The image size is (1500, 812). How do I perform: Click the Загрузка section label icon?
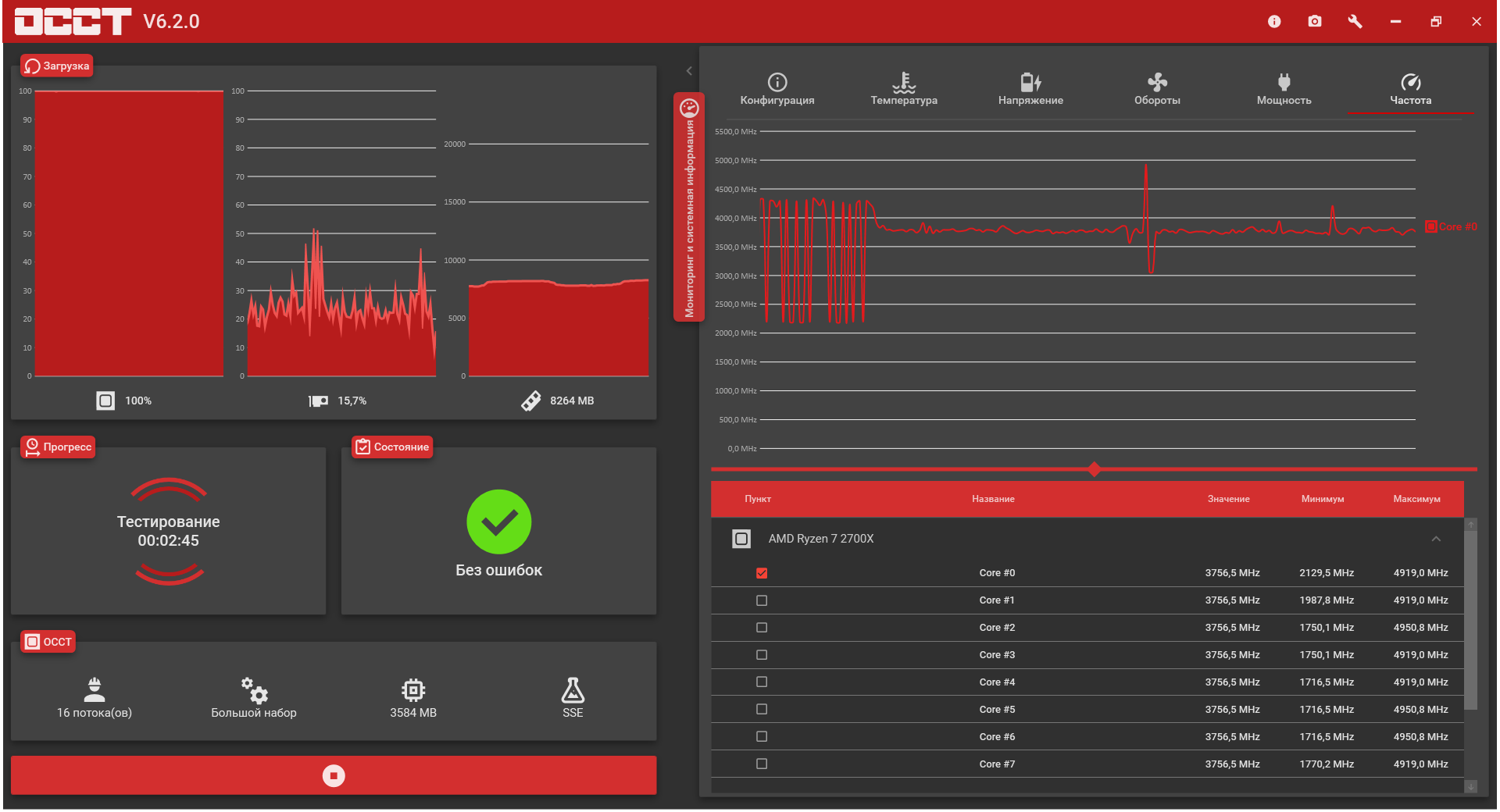(x=32, y=66)
